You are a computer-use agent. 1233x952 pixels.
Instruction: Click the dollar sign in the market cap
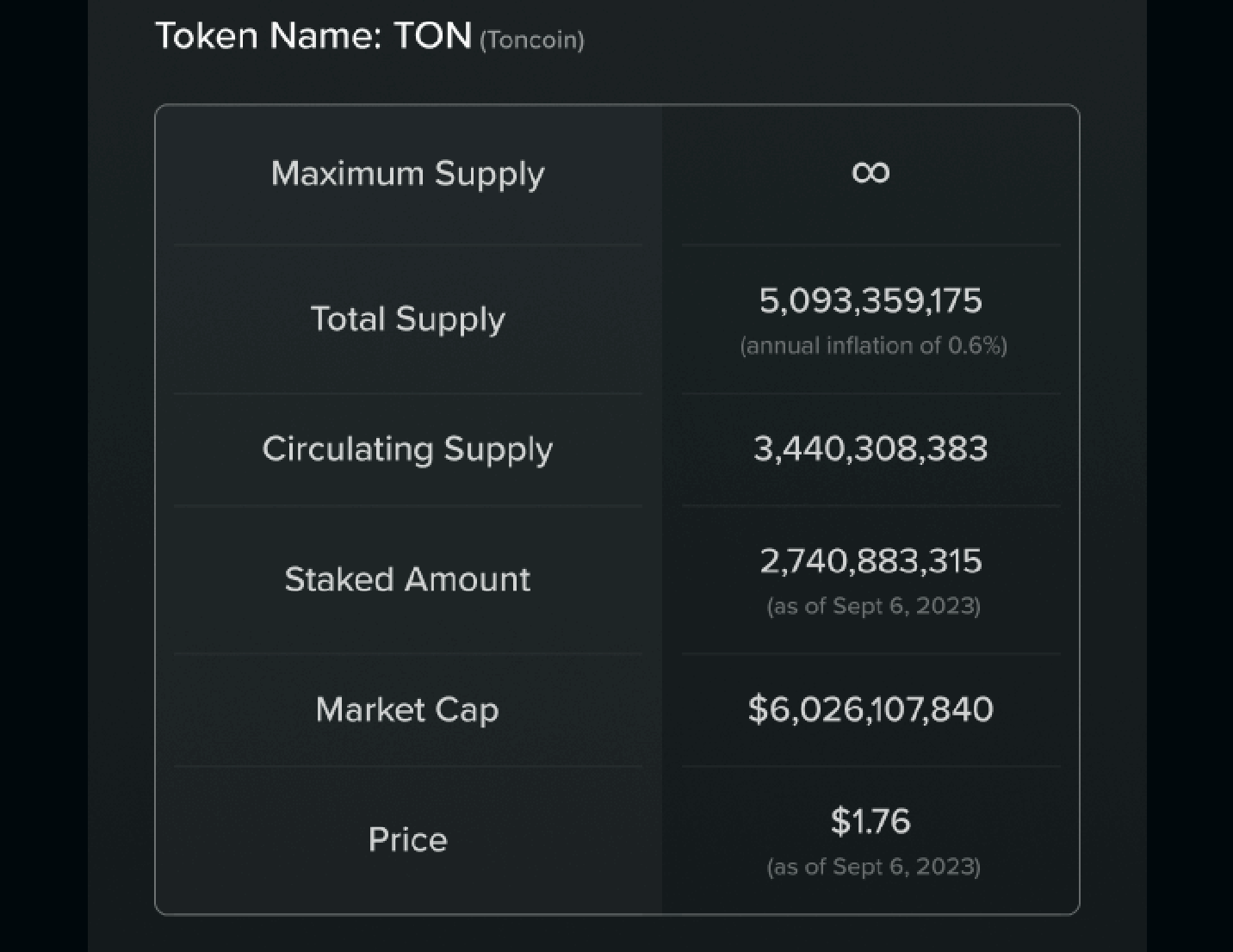click(x=757, y=709)
